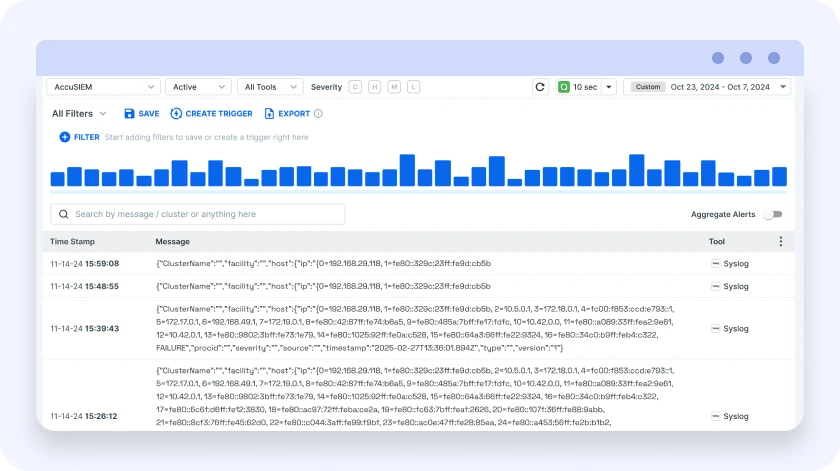Viewport: 840px width, 471px height.
Task: Toggle the Critical severity filter C
Action: (x=355, y=87)
